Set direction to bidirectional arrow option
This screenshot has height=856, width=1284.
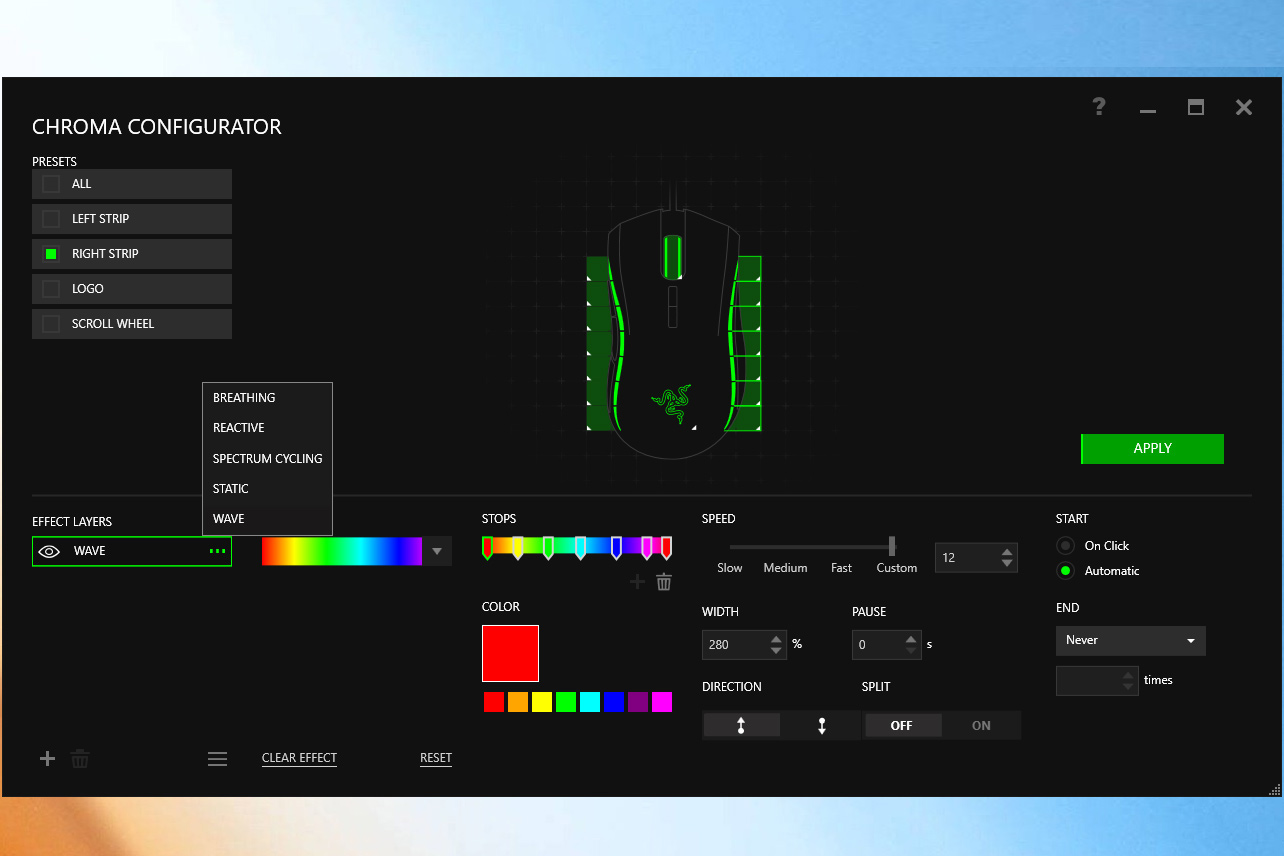[x=741, y=725]
